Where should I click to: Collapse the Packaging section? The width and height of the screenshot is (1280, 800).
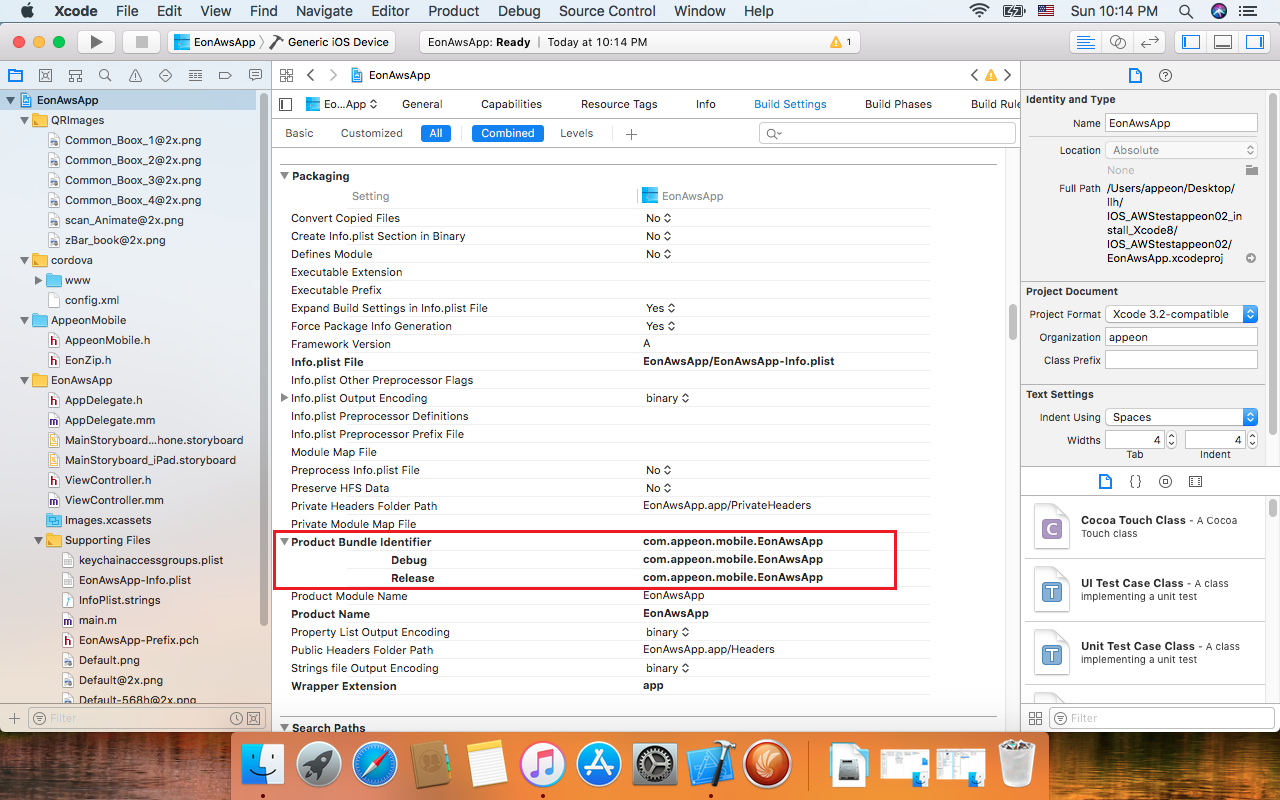[285, 176]
